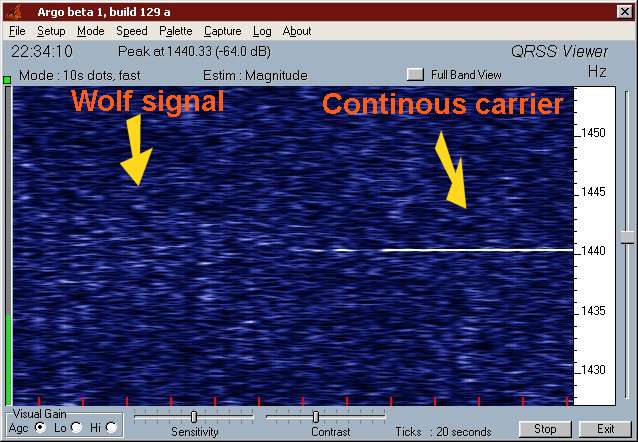Open the Speed menu
The width and height of the screenshot is (638, 442).
131,31
